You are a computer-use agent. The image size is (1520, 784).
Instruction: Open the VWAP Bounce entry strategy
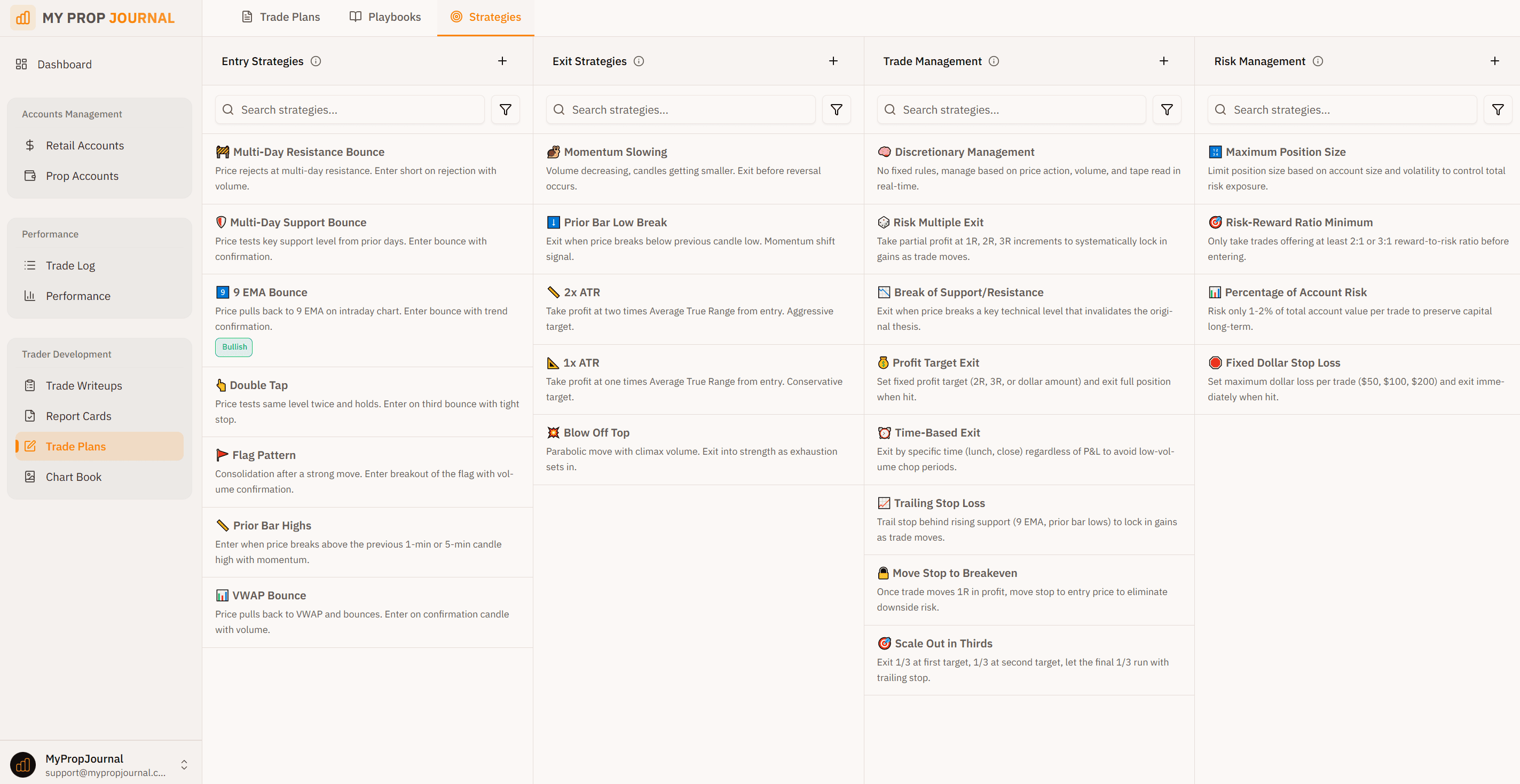pos(368,612)
